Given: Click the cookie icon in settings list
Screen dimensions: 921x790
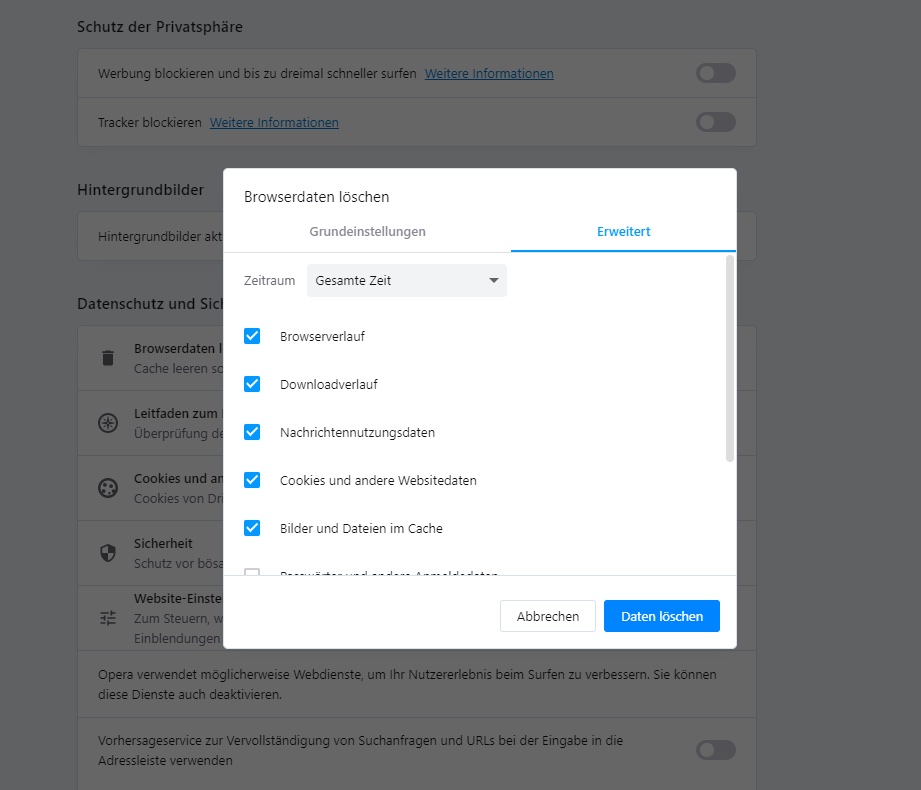Looking at the screenshot, I should click(x=108, y=488).
